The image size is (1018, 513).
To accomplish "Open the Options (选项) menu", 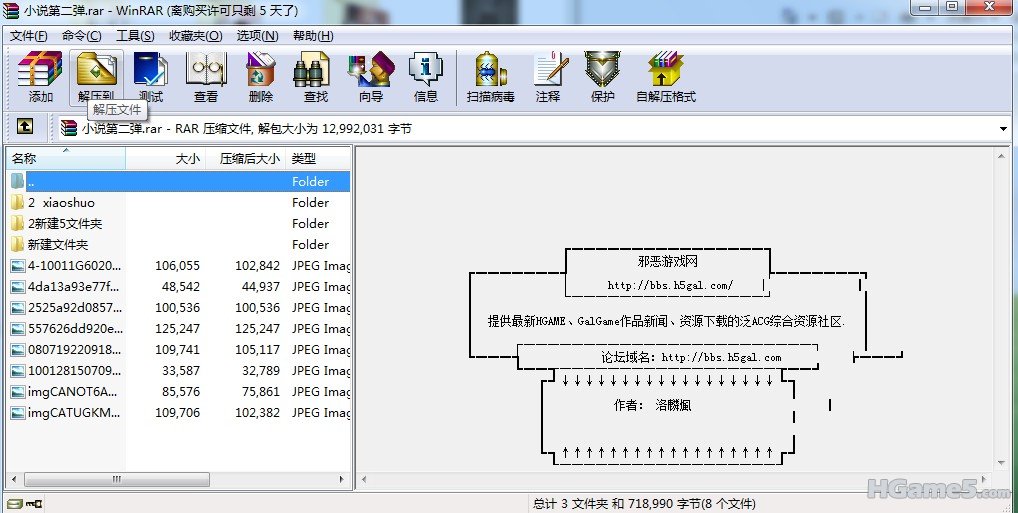I will 257,36.
